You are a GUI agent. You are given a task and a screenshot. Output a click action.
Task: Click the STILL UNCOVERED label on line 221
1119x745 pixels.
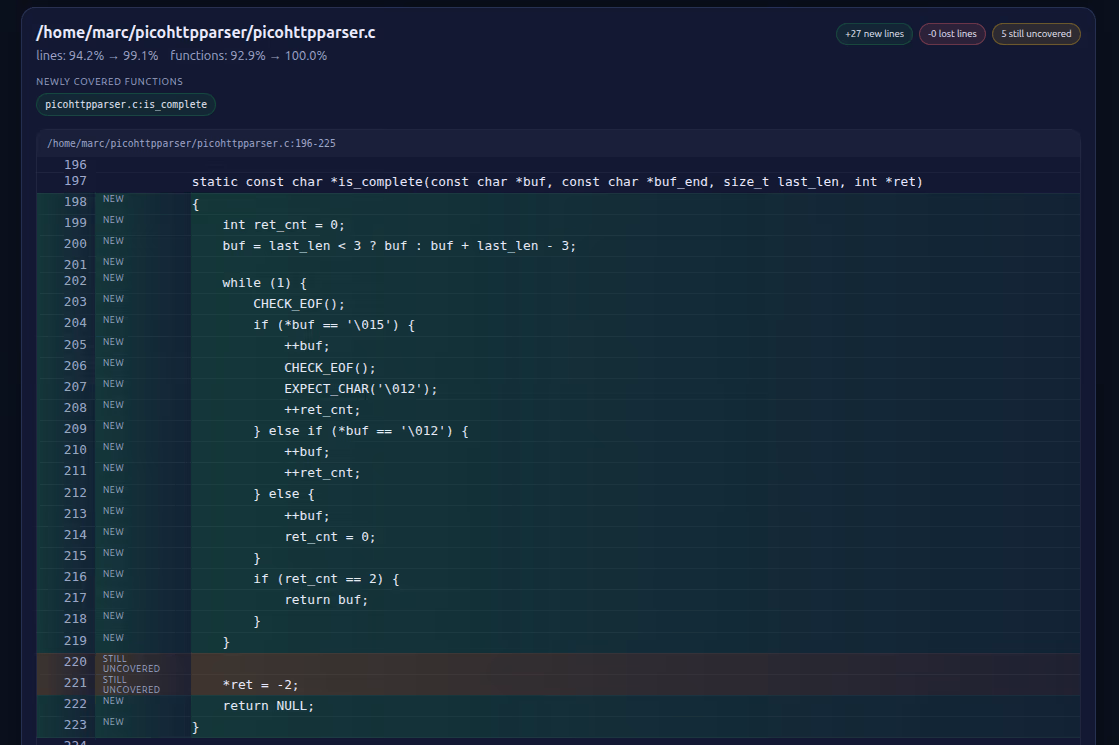(x=131, y=685)
